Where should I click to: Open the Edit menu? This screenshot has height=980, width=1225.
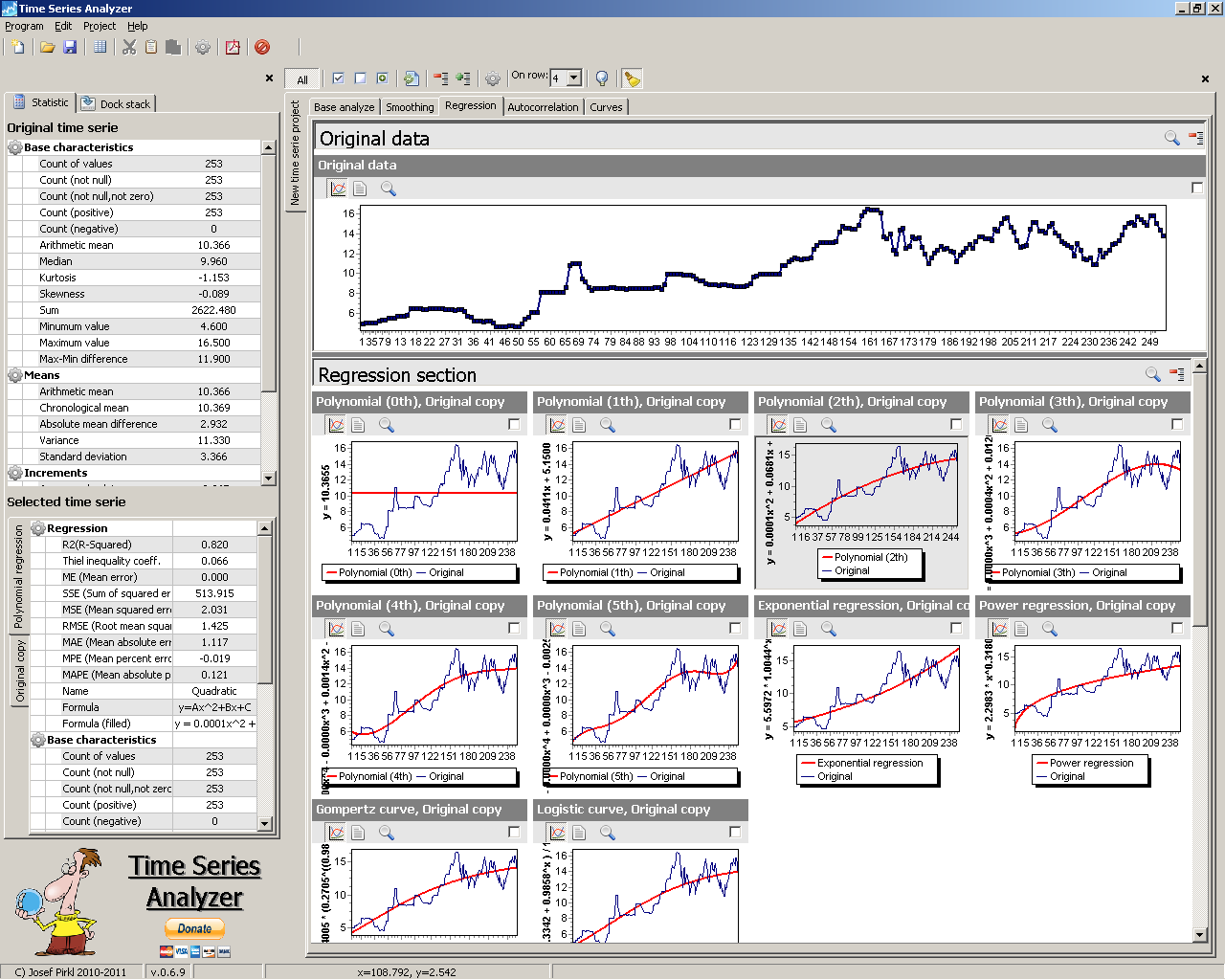point(63,26)
